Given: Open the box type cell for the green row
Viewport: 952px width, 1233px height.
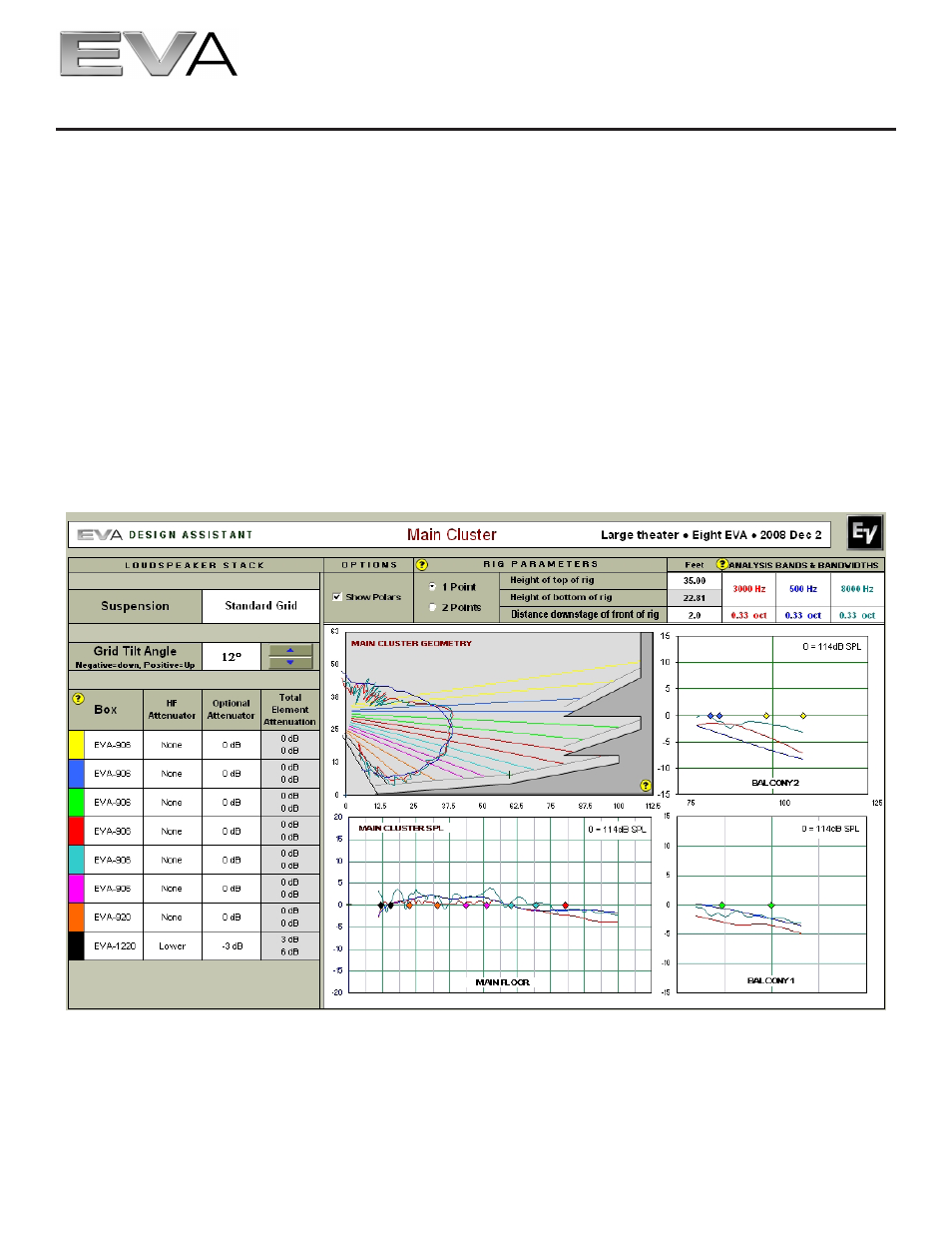Looking at the screenshot, I should (113, 803).
